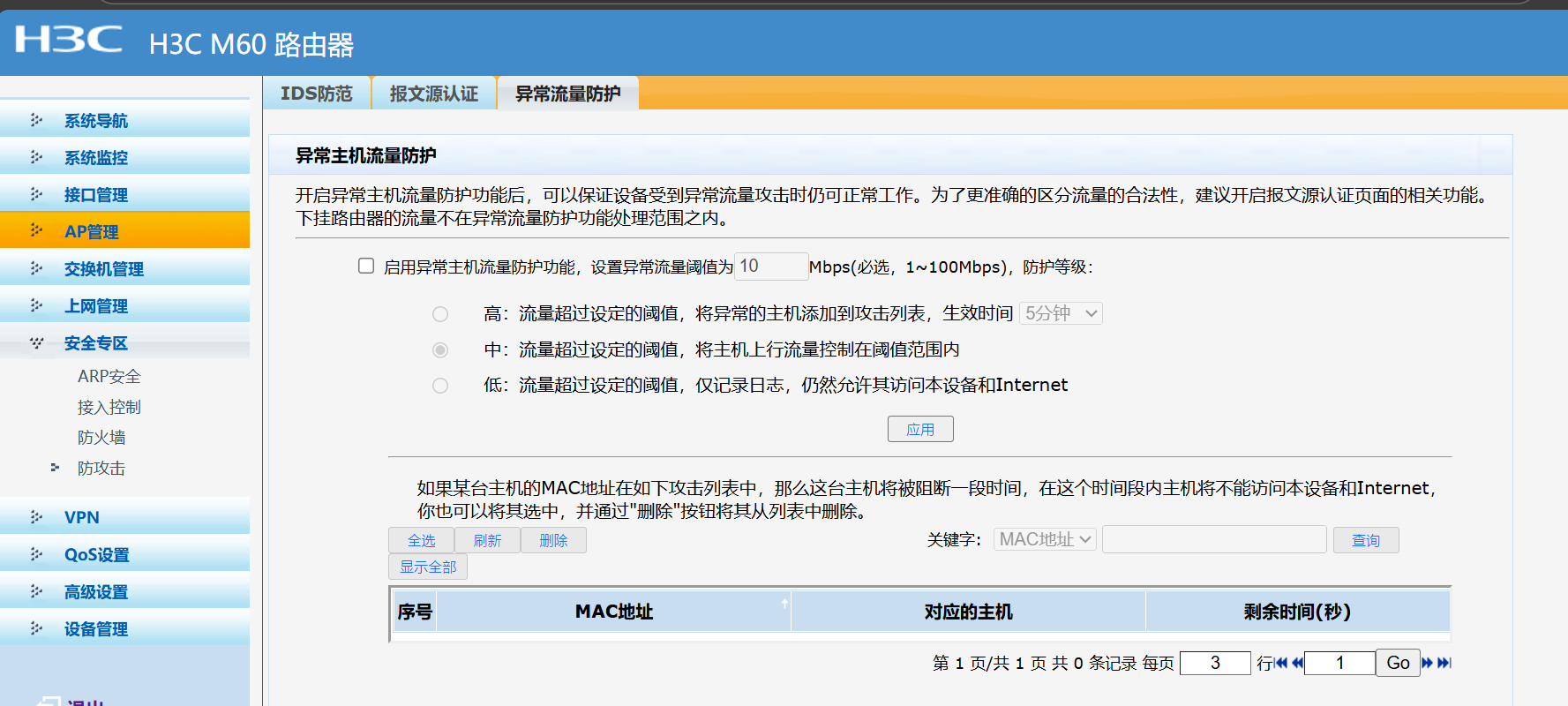Jump to the last page of records
The image size is (1568, 706).
tap(1444, 663)
